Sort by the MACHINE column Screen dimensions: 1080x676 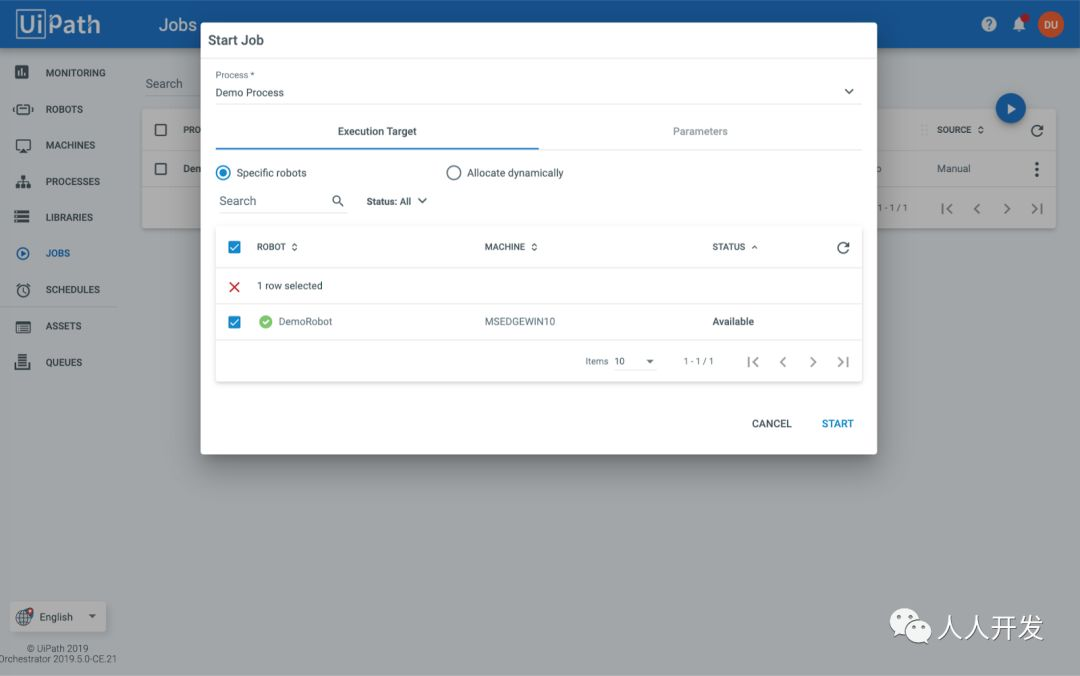tap(510, 247)
